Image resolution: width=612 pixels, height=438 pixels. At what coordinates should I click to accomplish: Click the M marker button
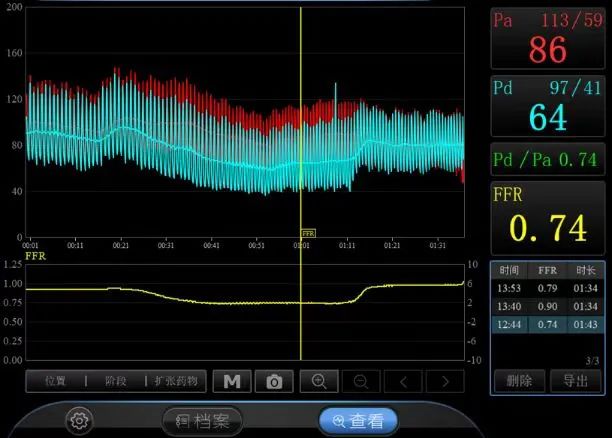point(231,381)
